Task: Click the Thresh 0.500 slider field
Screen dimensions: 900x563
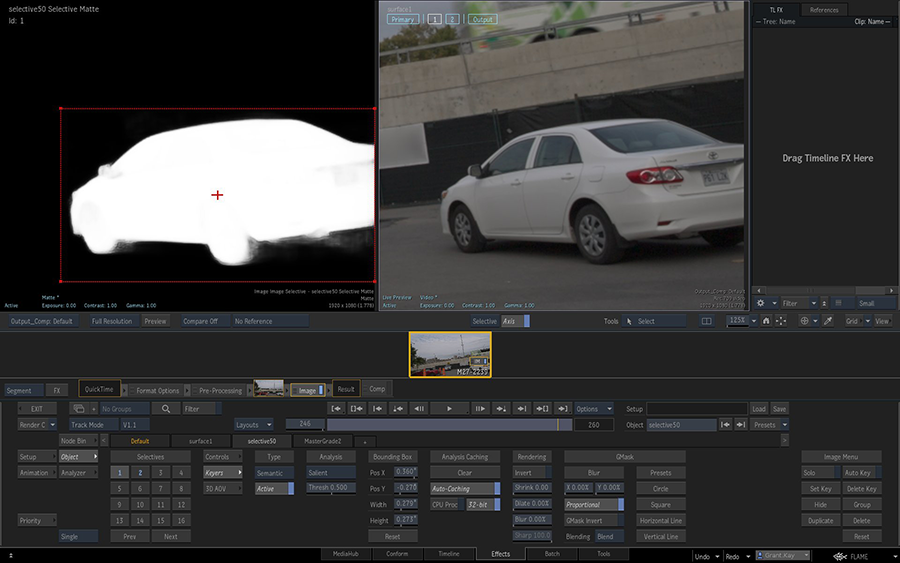Action: coord(330,488)
